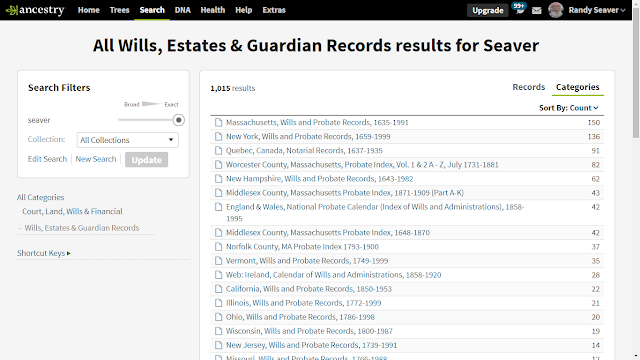Start a New Search

tap(96, 159)
